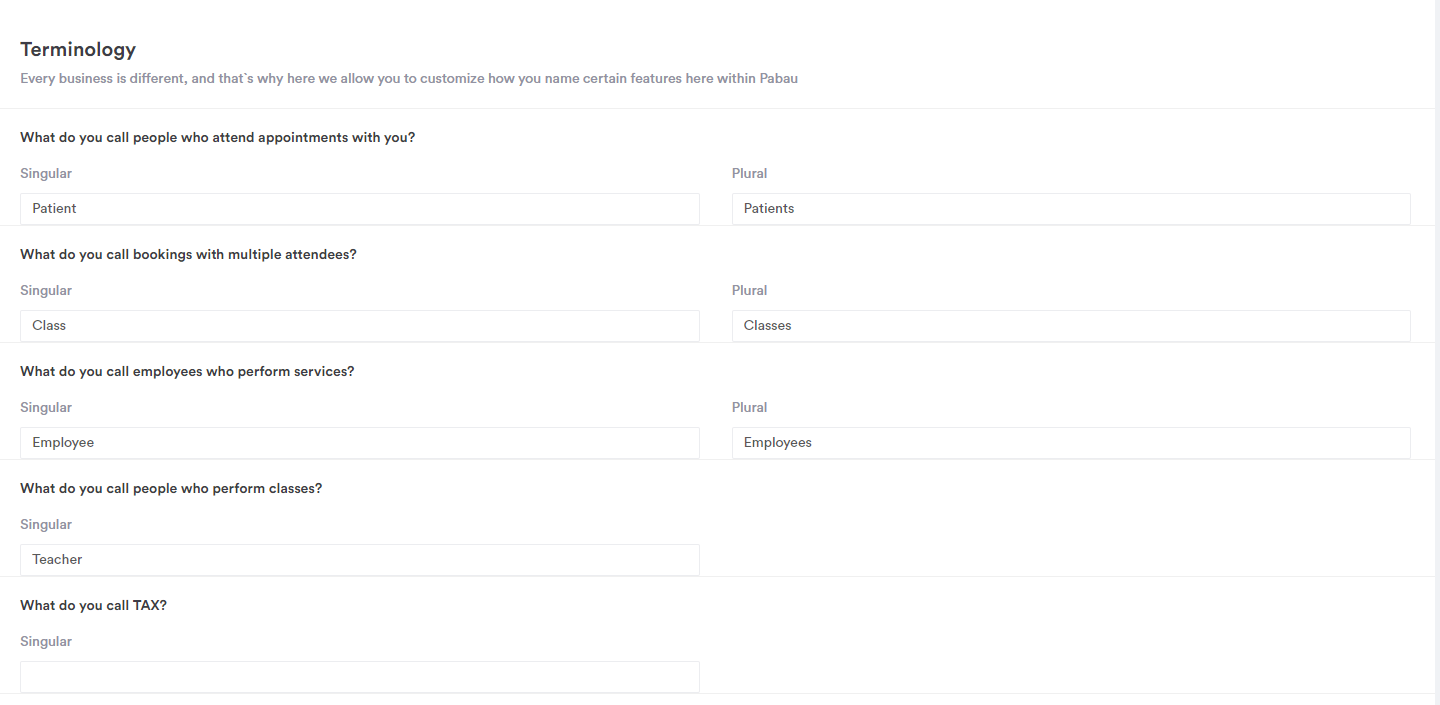Focus the Plural field containing Patients

click(x=1071, y=208)
